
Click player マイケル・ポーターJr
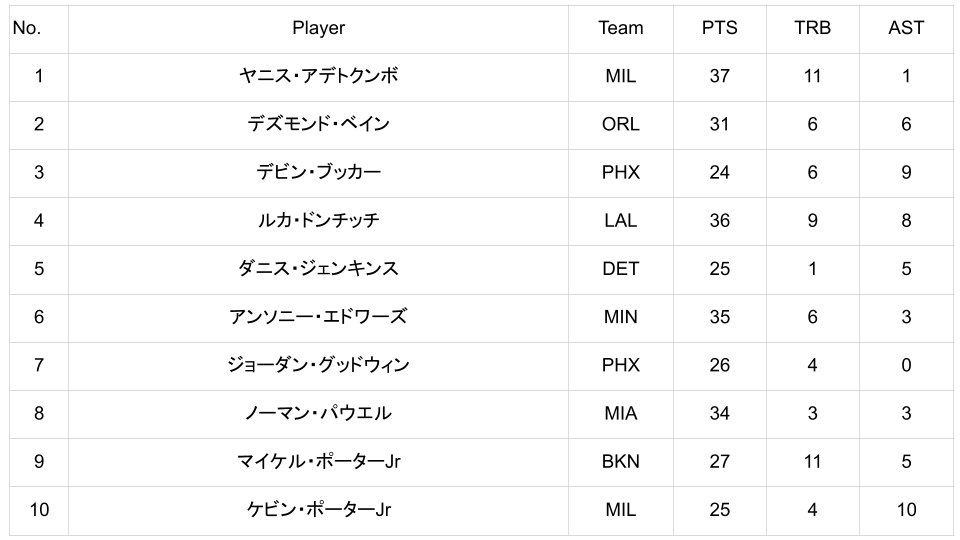pos(318,461)
